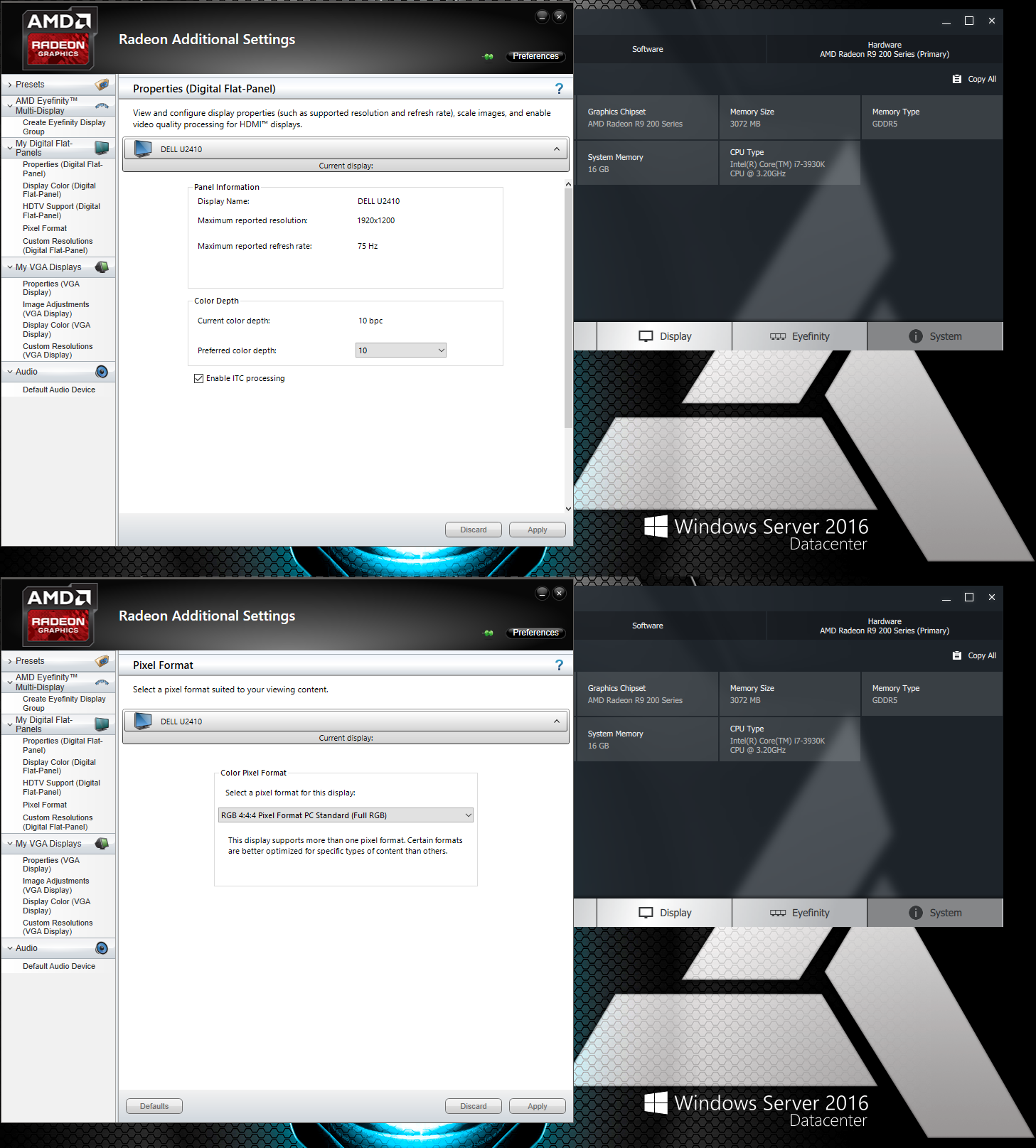Click the scroll up arrow in the Properties window

568,185
